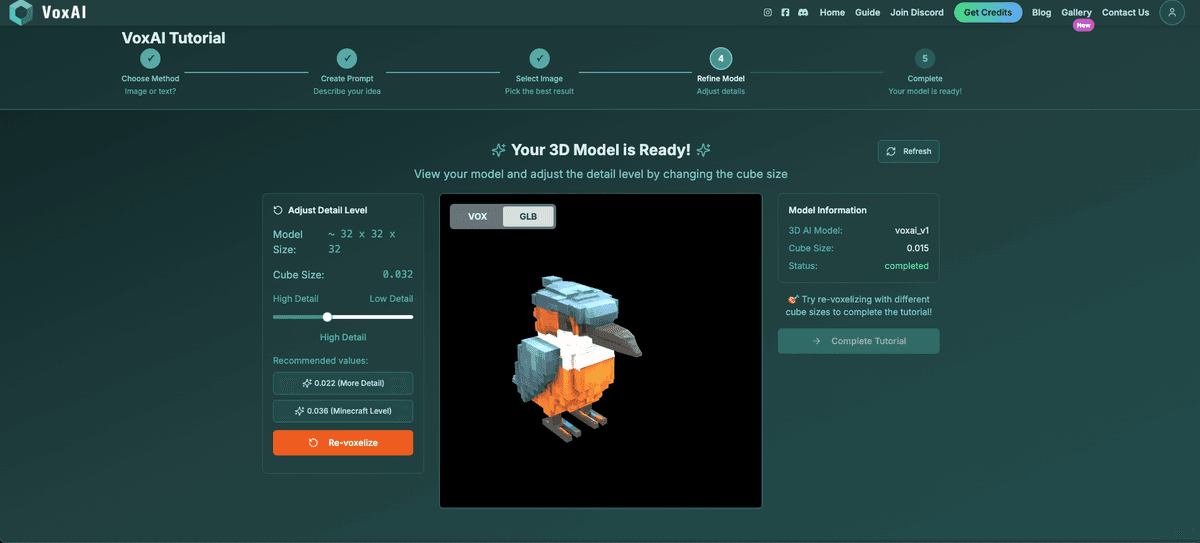Screen dimensions: 1200x543
Task: Click the Select Image checkmark step
Action: 539,59
